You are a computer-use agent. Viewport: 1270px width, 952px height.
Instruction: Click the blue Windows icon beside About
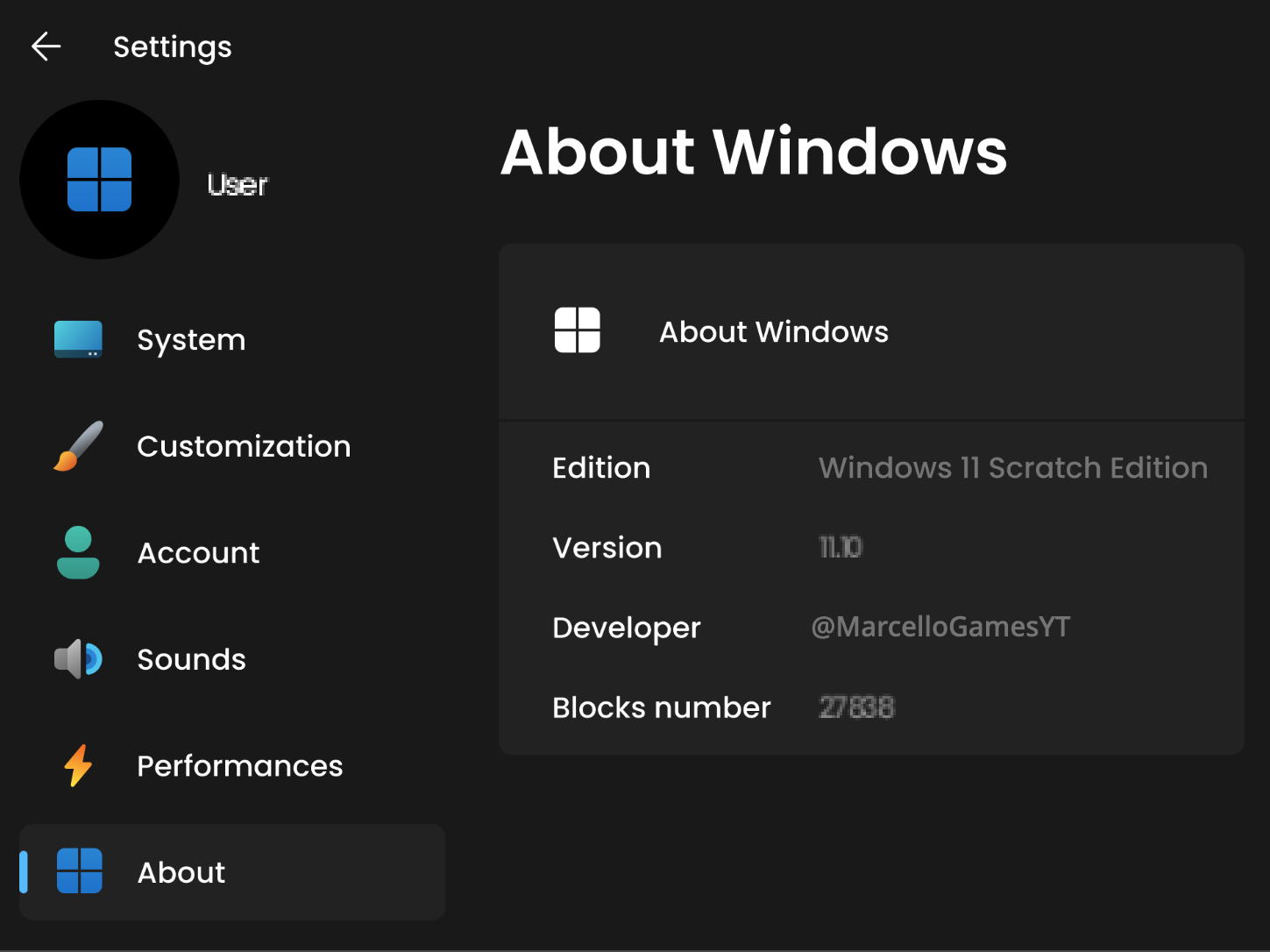coord(80,871)
